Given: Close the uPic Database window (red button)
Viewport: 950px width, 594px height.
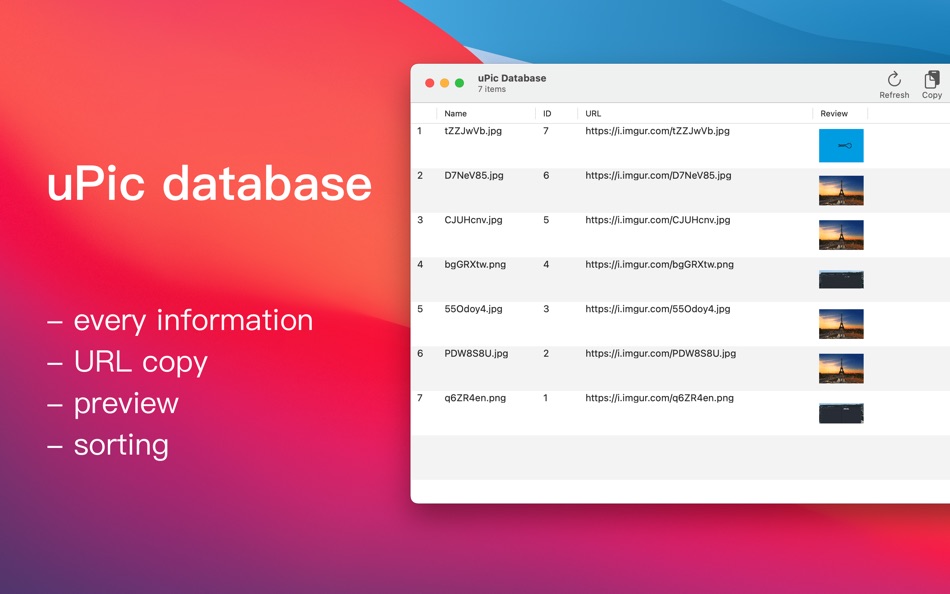Looking at the screenshot, I should point(430,83).
